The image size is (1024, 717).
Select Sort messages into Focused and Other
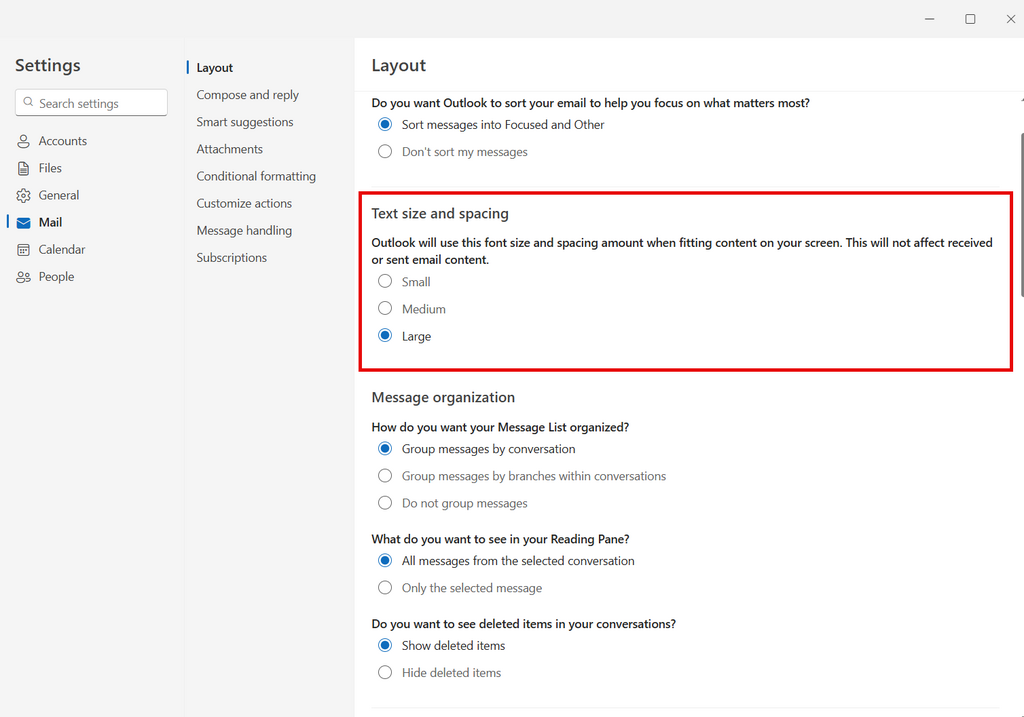385,124
